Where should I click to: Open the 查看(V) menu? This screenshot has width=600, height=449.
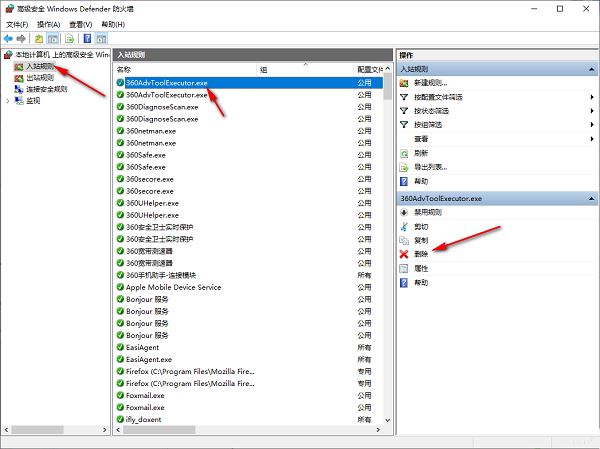coord(82,23)
